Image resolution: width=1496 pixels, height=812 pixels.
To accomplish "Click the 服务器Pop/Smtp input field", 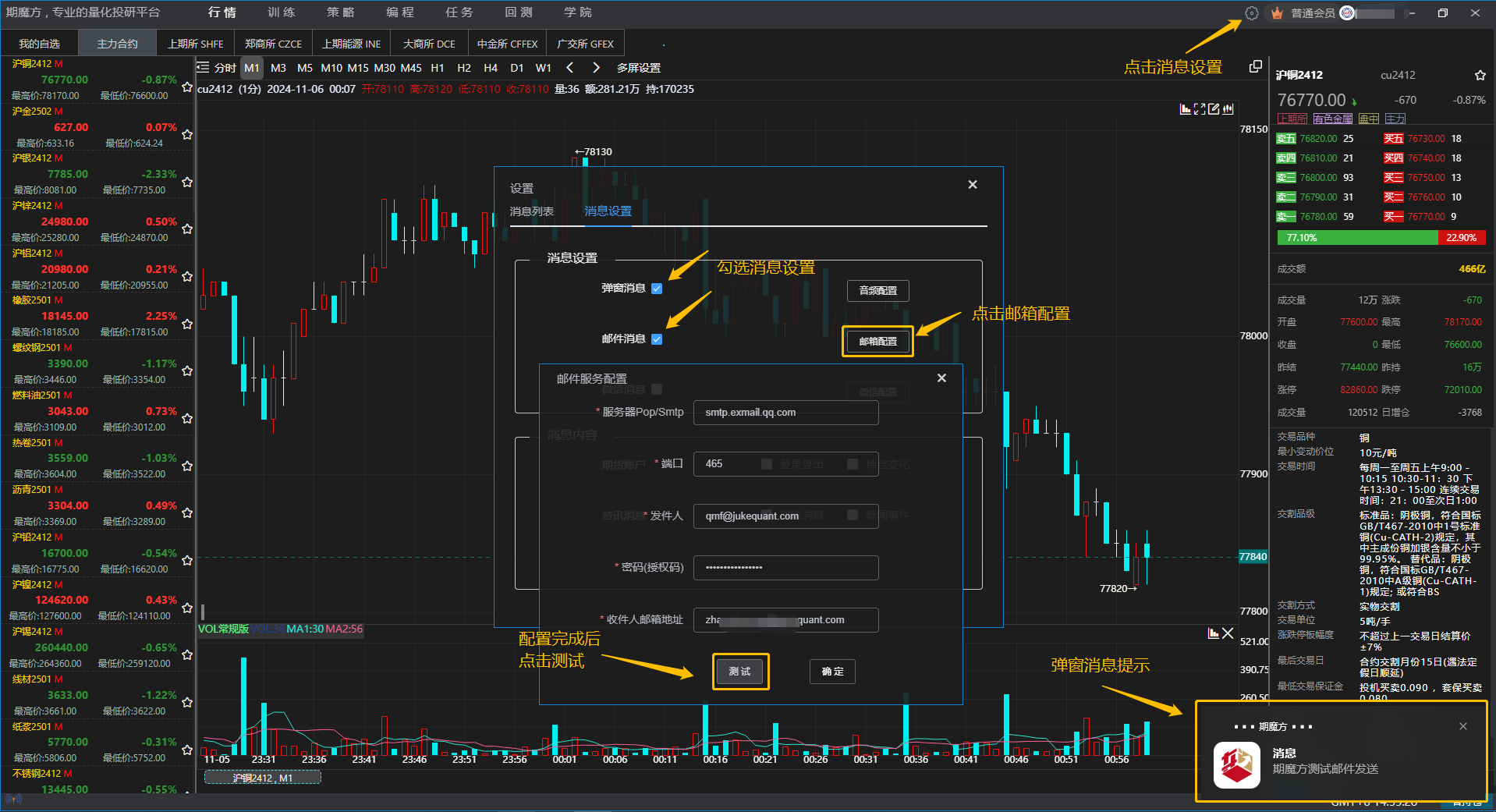I will (x=785, y=413).
